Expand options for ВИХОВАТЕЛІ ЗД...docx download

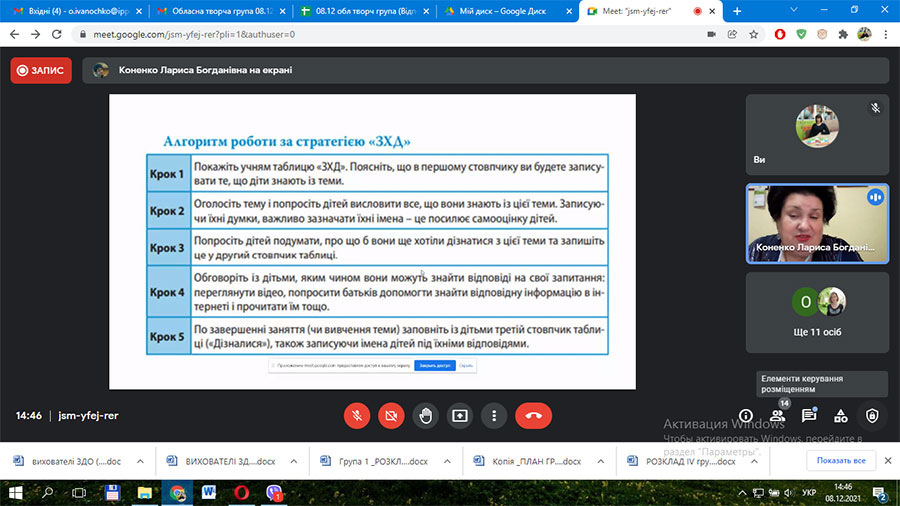point(293,461)
